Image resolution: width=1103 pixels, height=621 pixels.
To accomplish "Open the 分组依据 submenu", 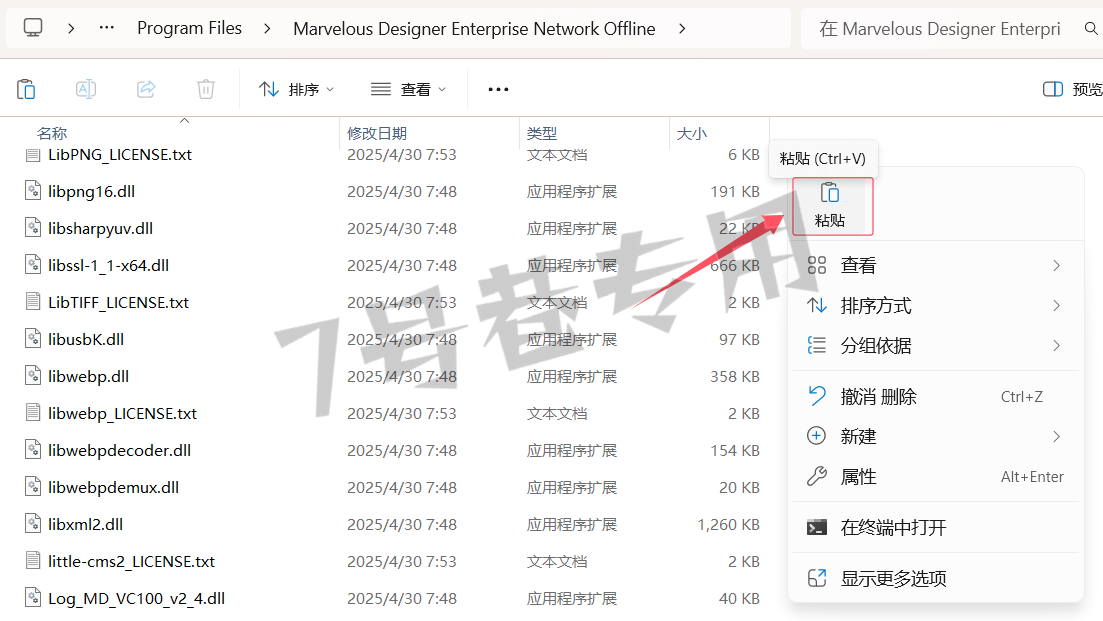I will click(936, 345).
